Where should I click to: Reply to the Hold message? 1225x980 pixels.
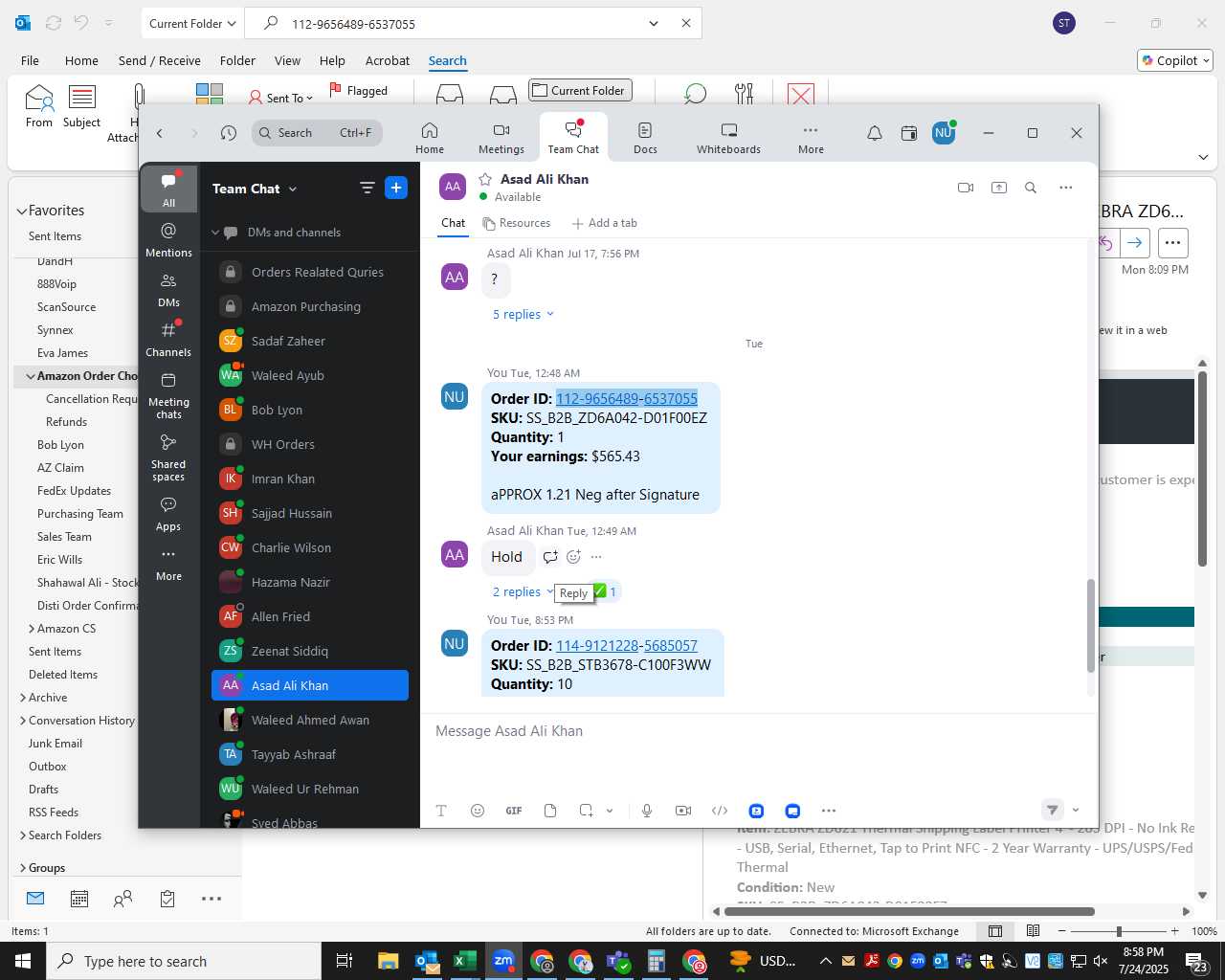click(550, 557)
